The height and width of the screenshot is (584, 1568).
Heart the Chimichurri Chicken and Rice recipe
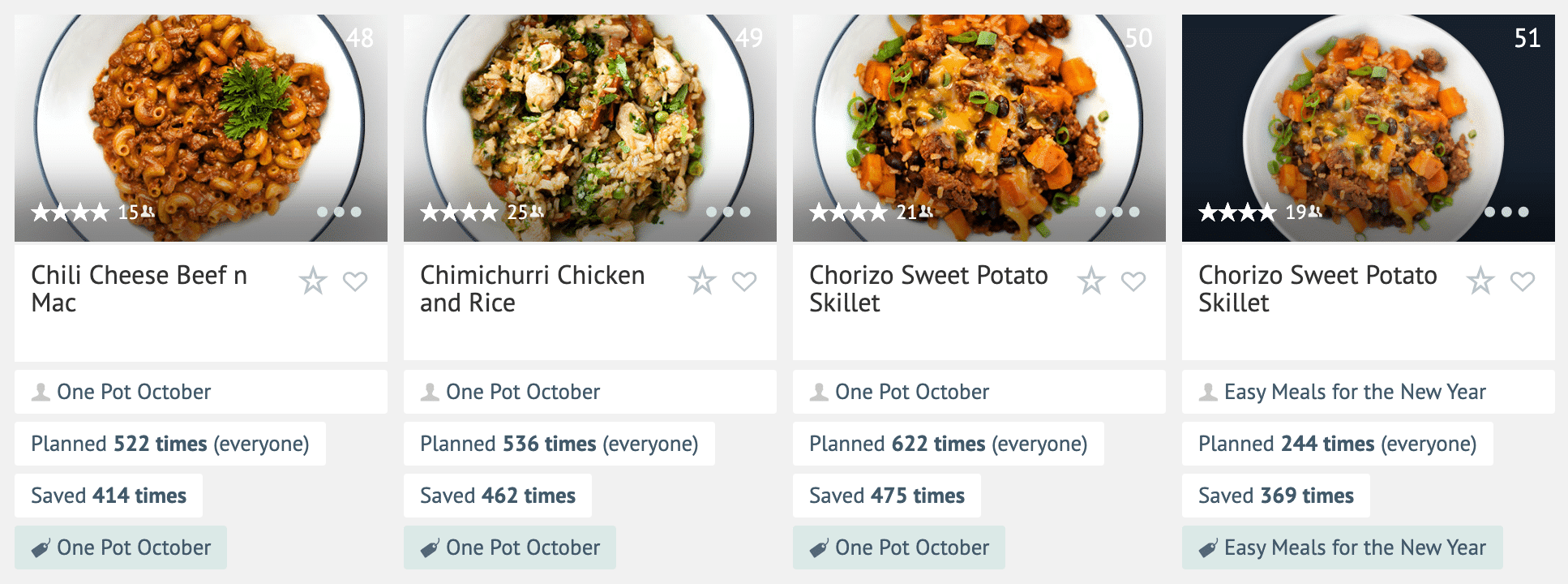pos(744,281)
